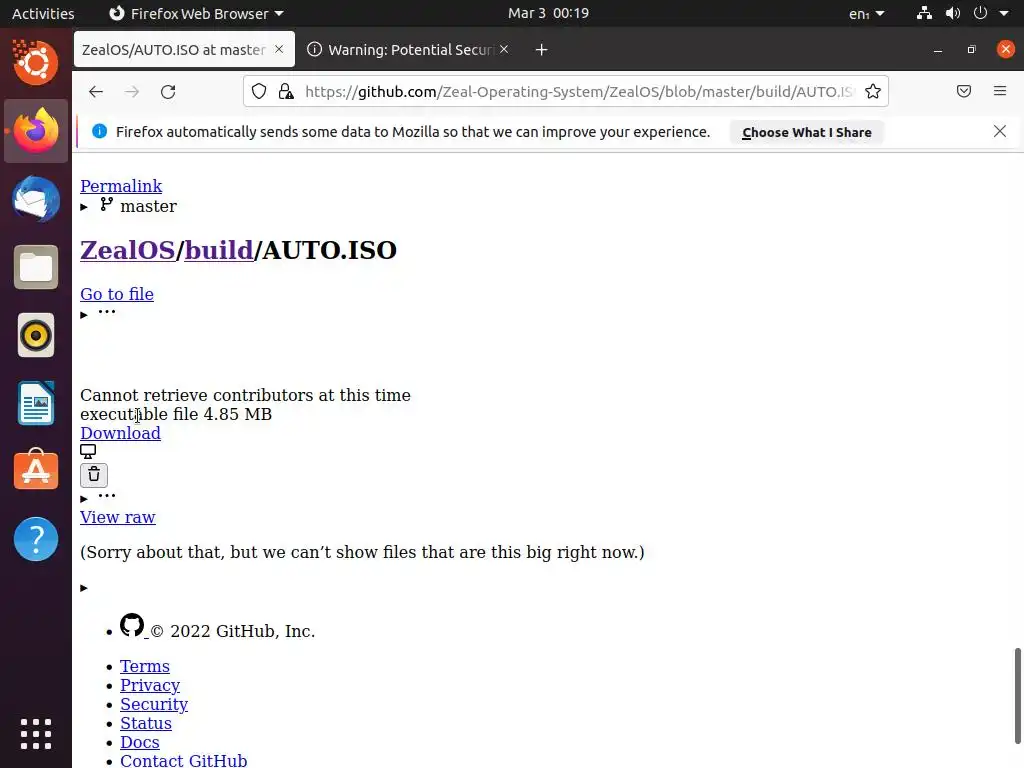The width and height of the screenshot is (1024, 768).
Task: Open the Docs footer link
Action: [x=140, y=742]
